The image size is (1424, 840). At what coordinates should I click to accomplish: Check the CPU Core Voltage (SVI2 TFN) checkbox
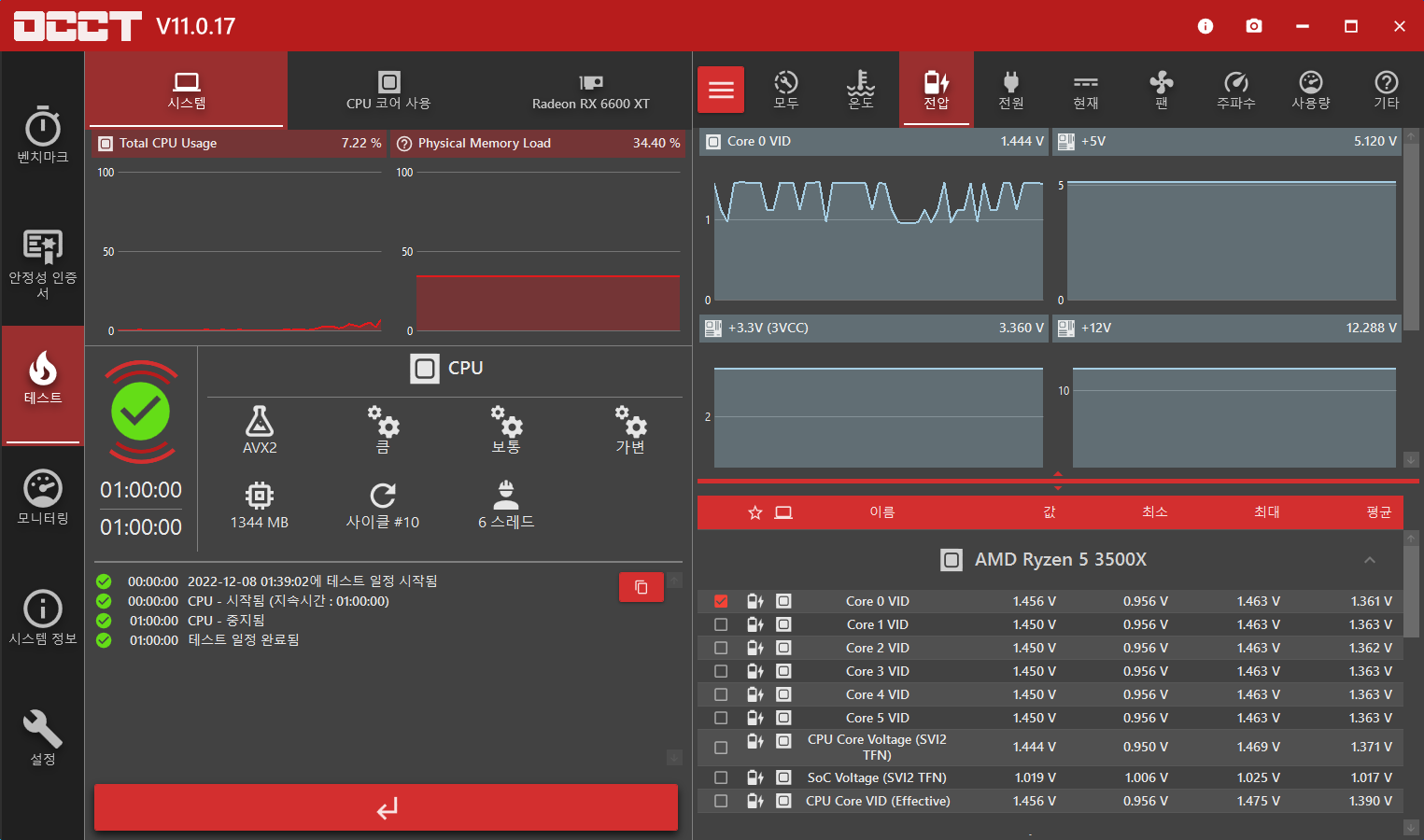coord(721,748)
